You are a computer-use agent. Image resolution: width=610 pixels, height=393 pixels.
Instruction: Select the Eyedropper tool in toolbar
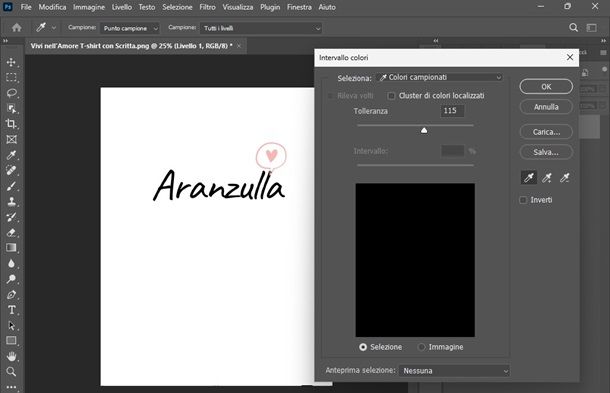(11, 155)
